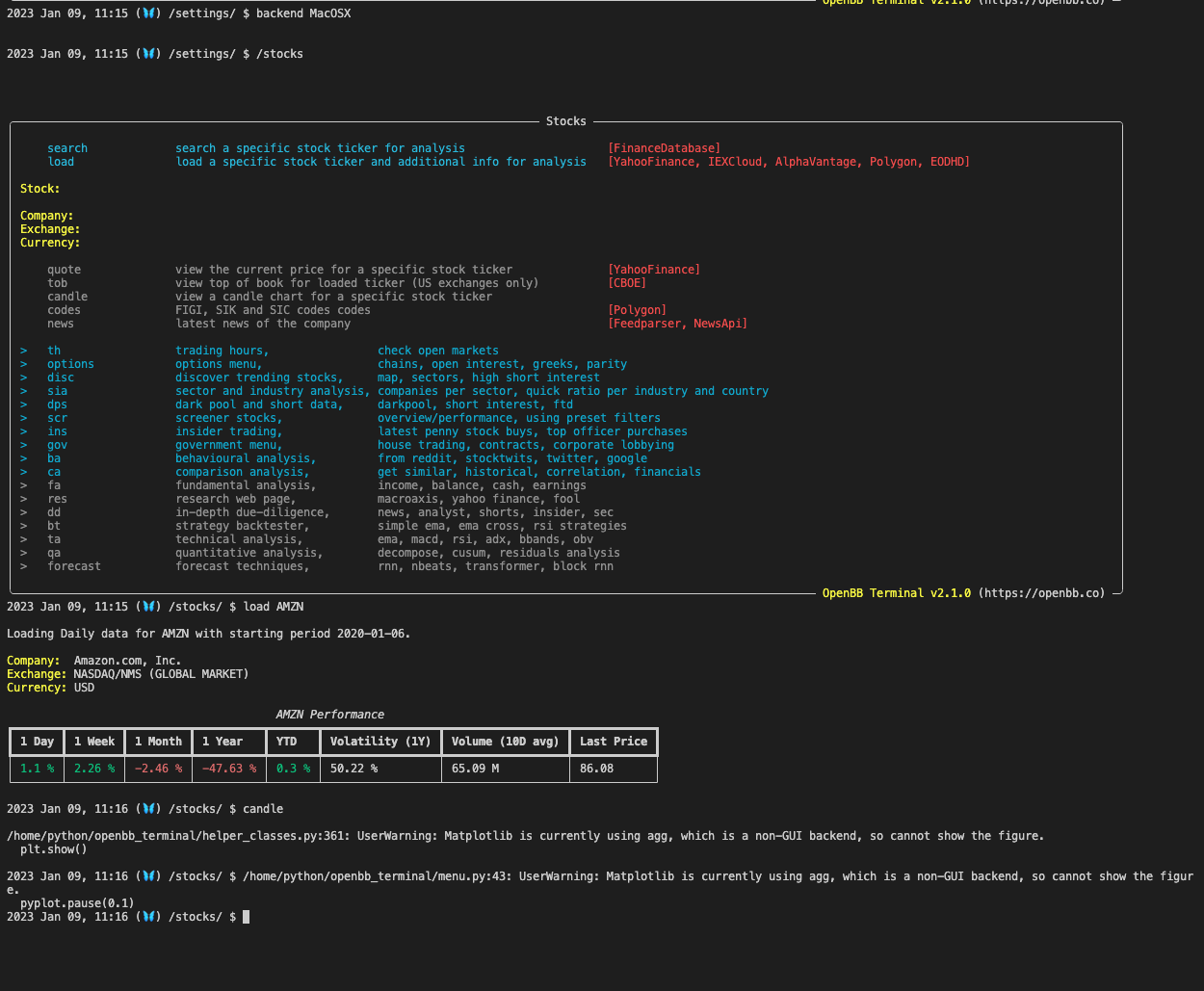Click the "0.3 %" YTD cell
The width and height of the screenshot is (1204, 991).
[293, 769]
